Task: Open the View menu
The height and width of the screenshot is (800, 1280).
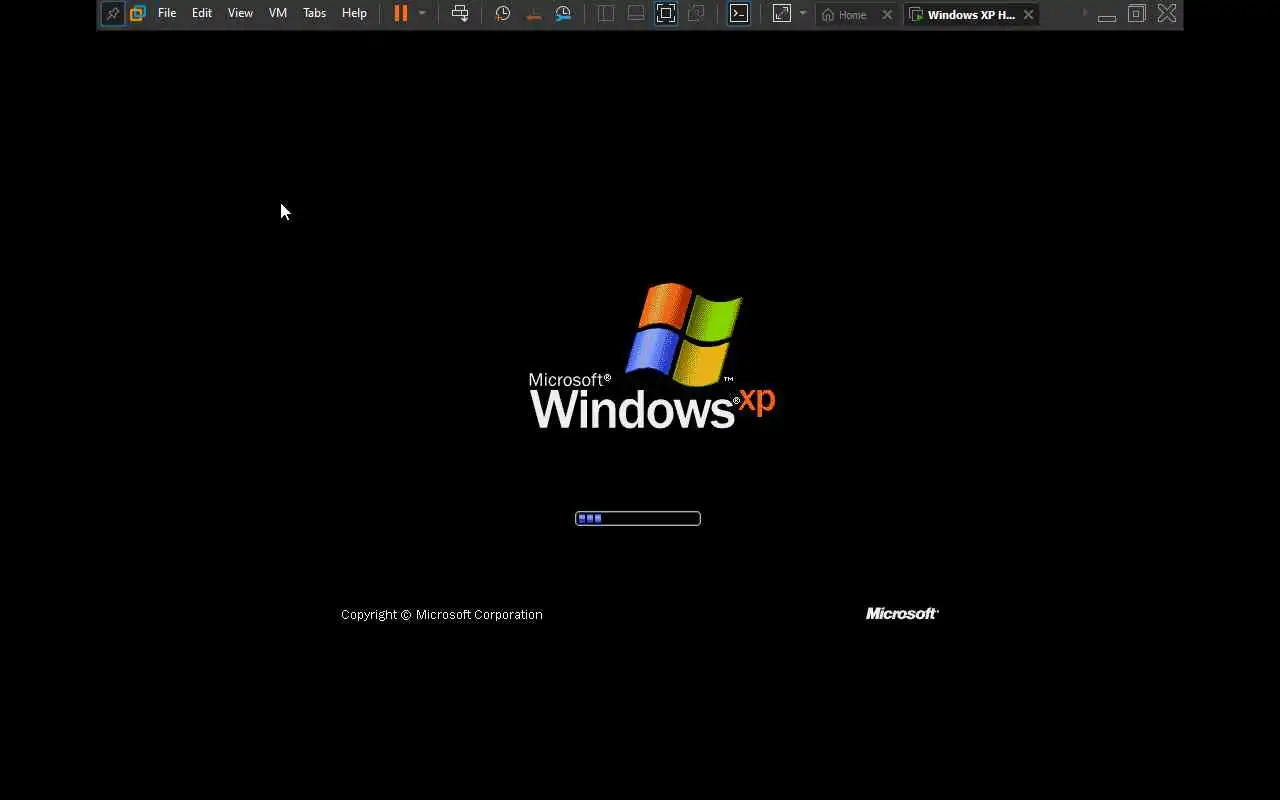Action: 240,14
